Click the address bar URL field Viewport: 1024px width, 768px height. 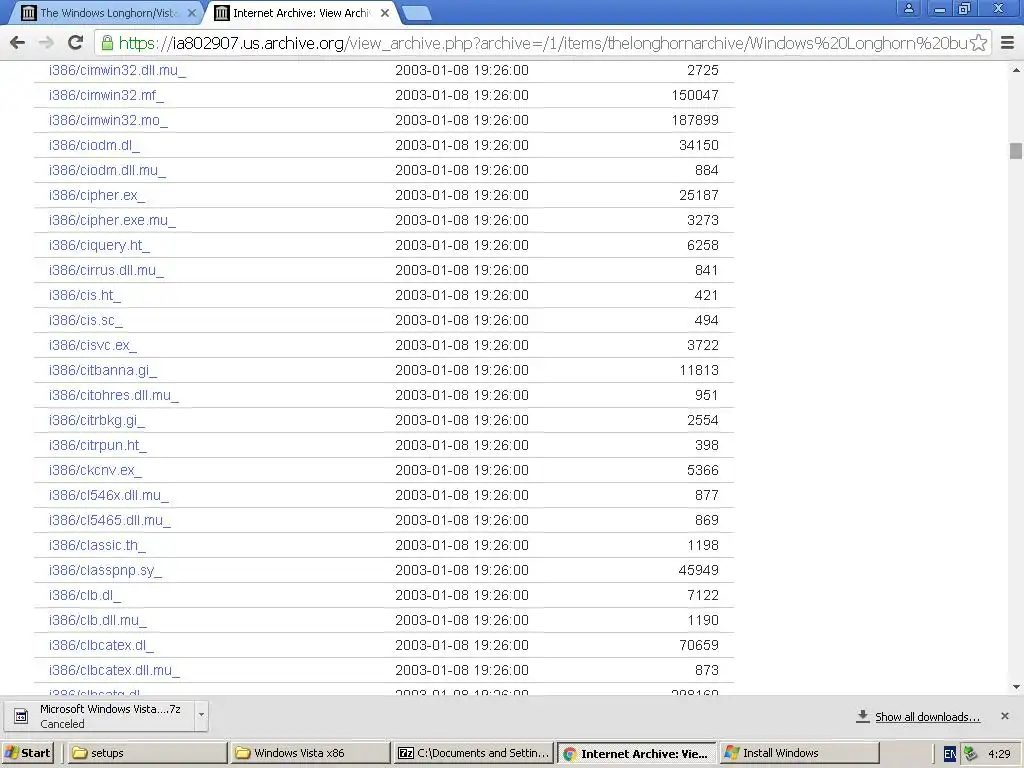tap(542, 43)
